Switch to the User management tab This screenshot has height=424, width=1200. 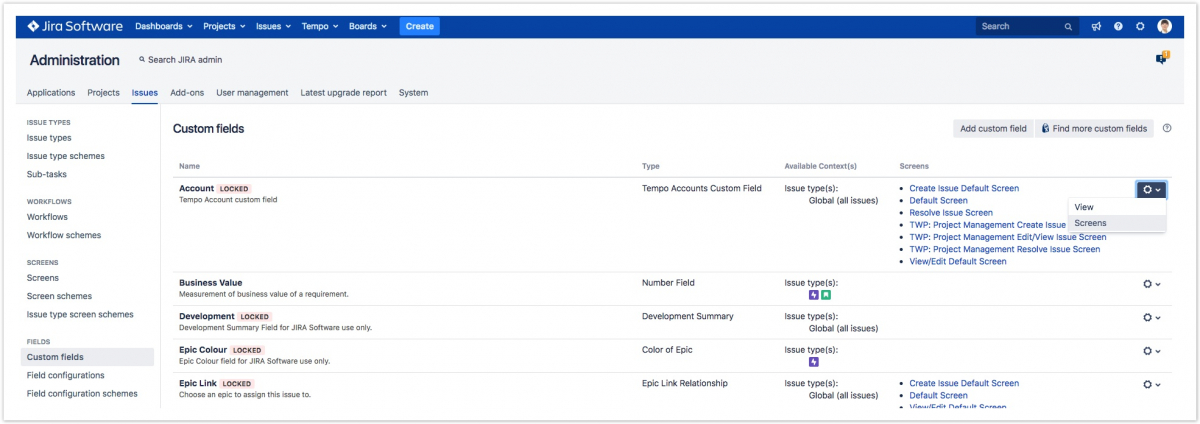pos(252,93)
